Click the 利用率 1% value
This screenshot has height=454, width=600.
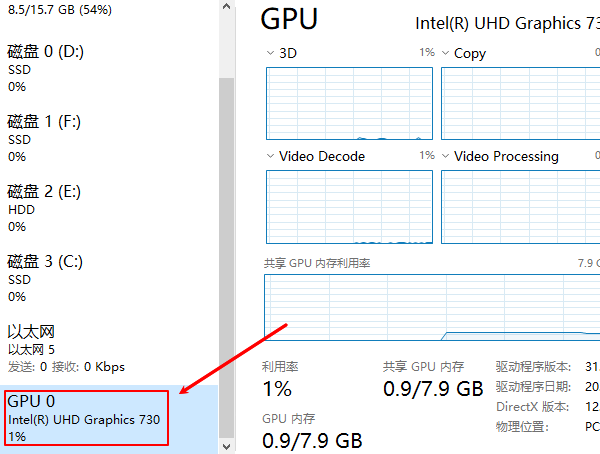coord(277,388)
